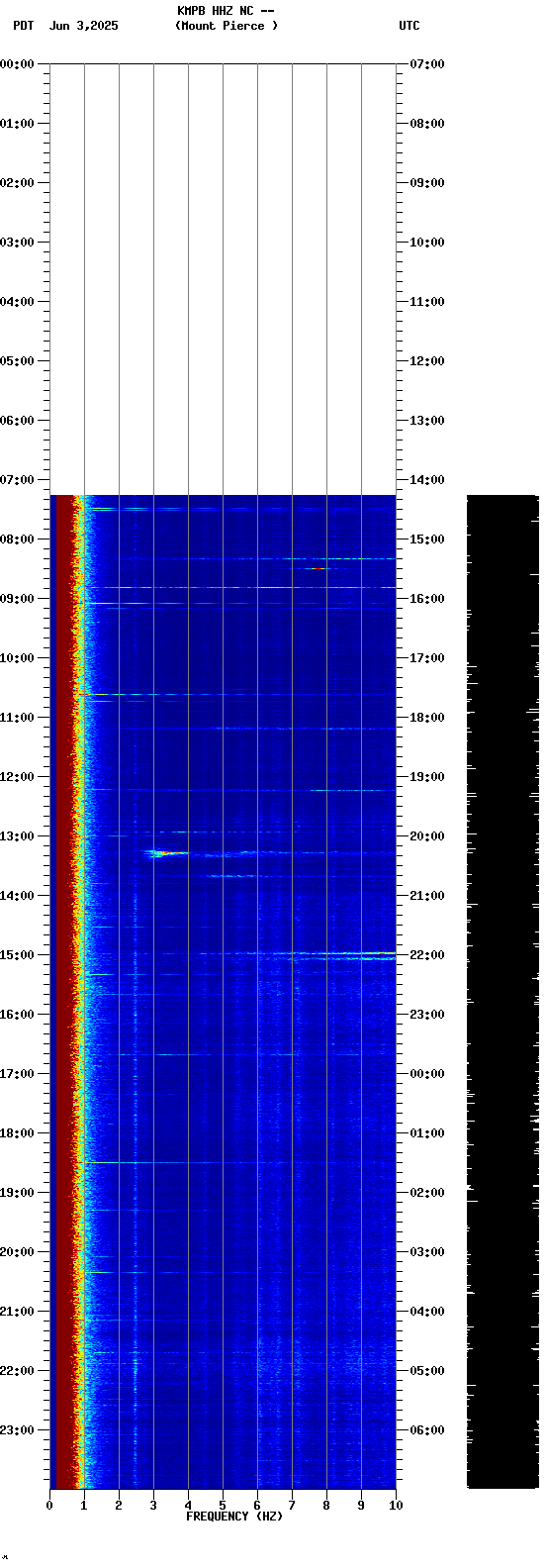Click the 00:00 UTC time label
The image size is (546, 1568).
tap(427, 1074)
